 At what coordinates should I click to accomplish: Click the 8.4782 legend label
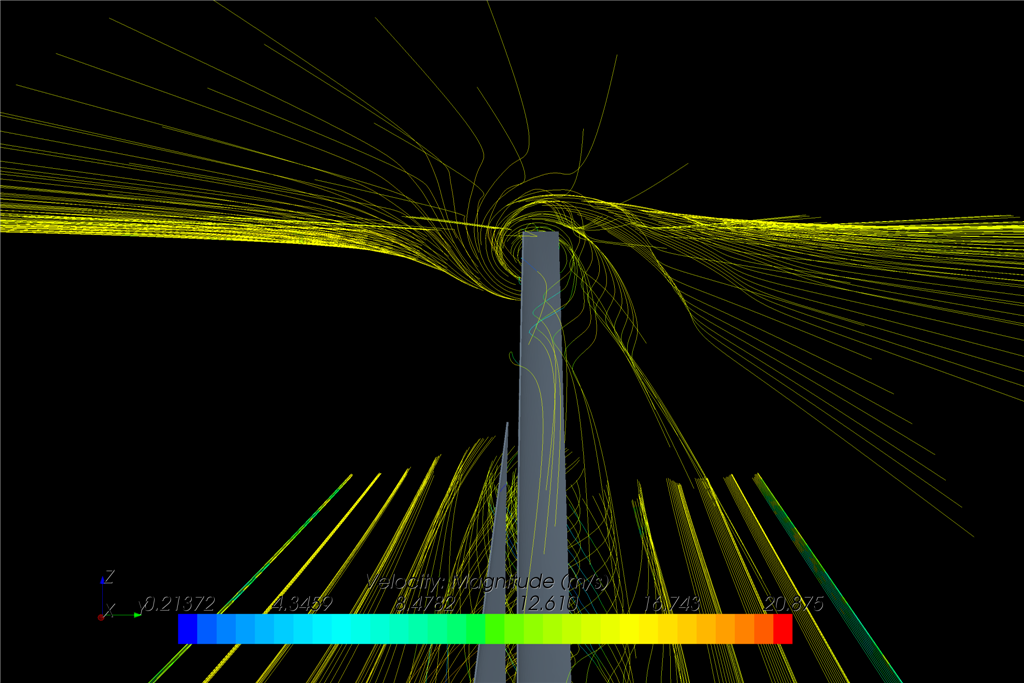[426, 604]
